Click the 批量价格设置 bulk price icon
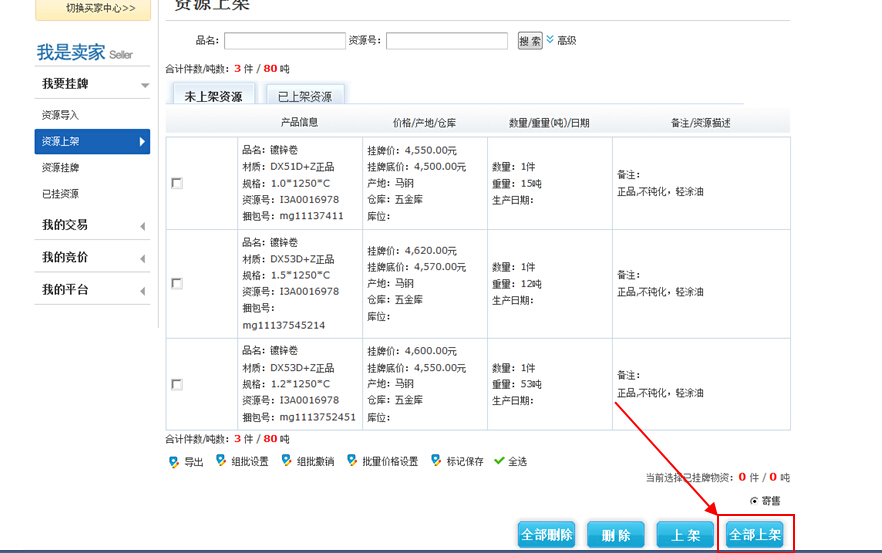Viewport: 882px width, 553px height. (353, 461)
